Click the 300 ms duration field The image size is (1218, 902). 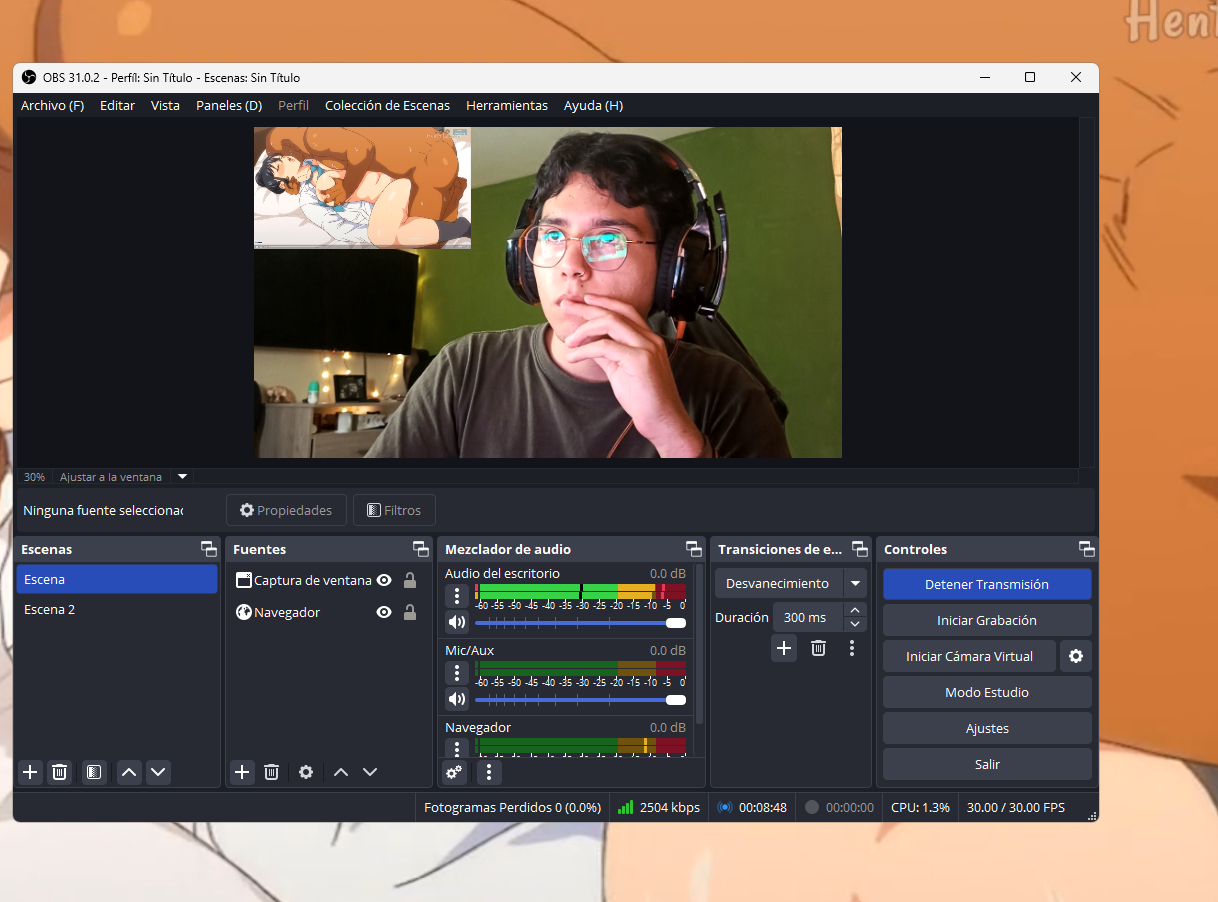[808, 617]
